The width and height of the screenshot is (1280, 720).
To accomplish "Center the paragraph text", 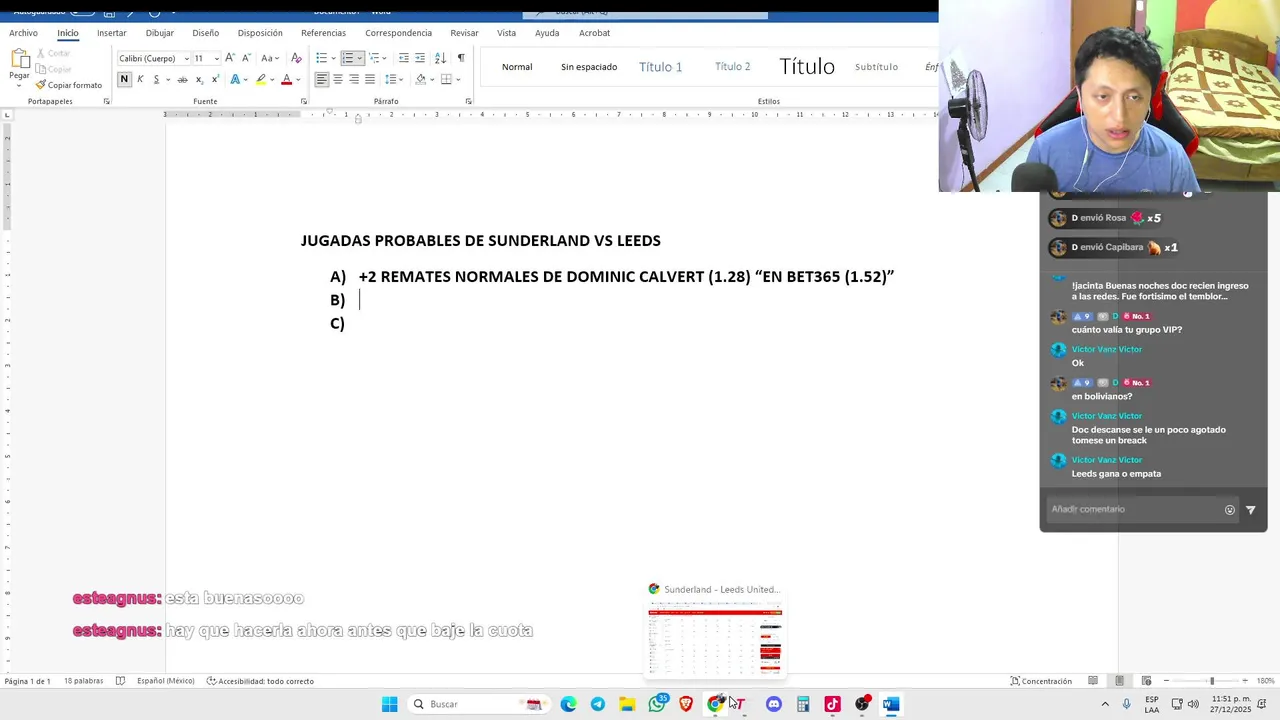I will click(338, 79).
